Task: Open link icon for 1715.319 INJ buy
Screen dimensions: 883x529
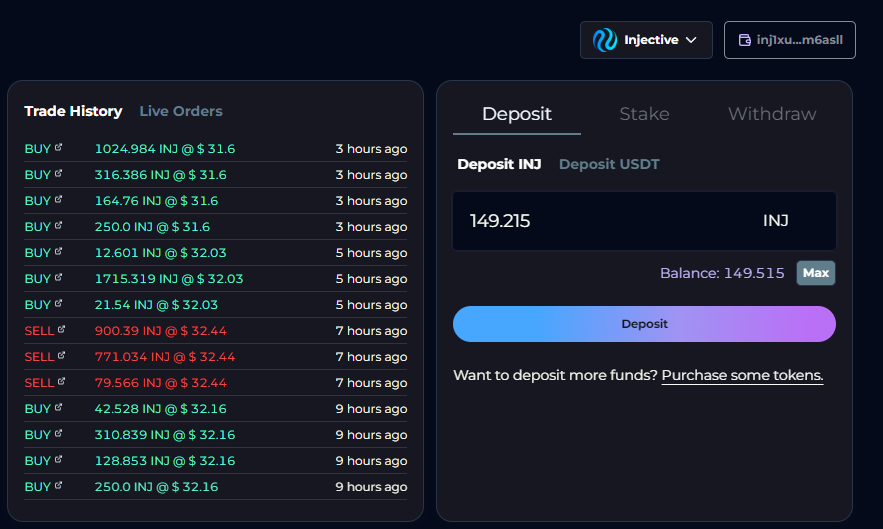Action: (58, 277)
